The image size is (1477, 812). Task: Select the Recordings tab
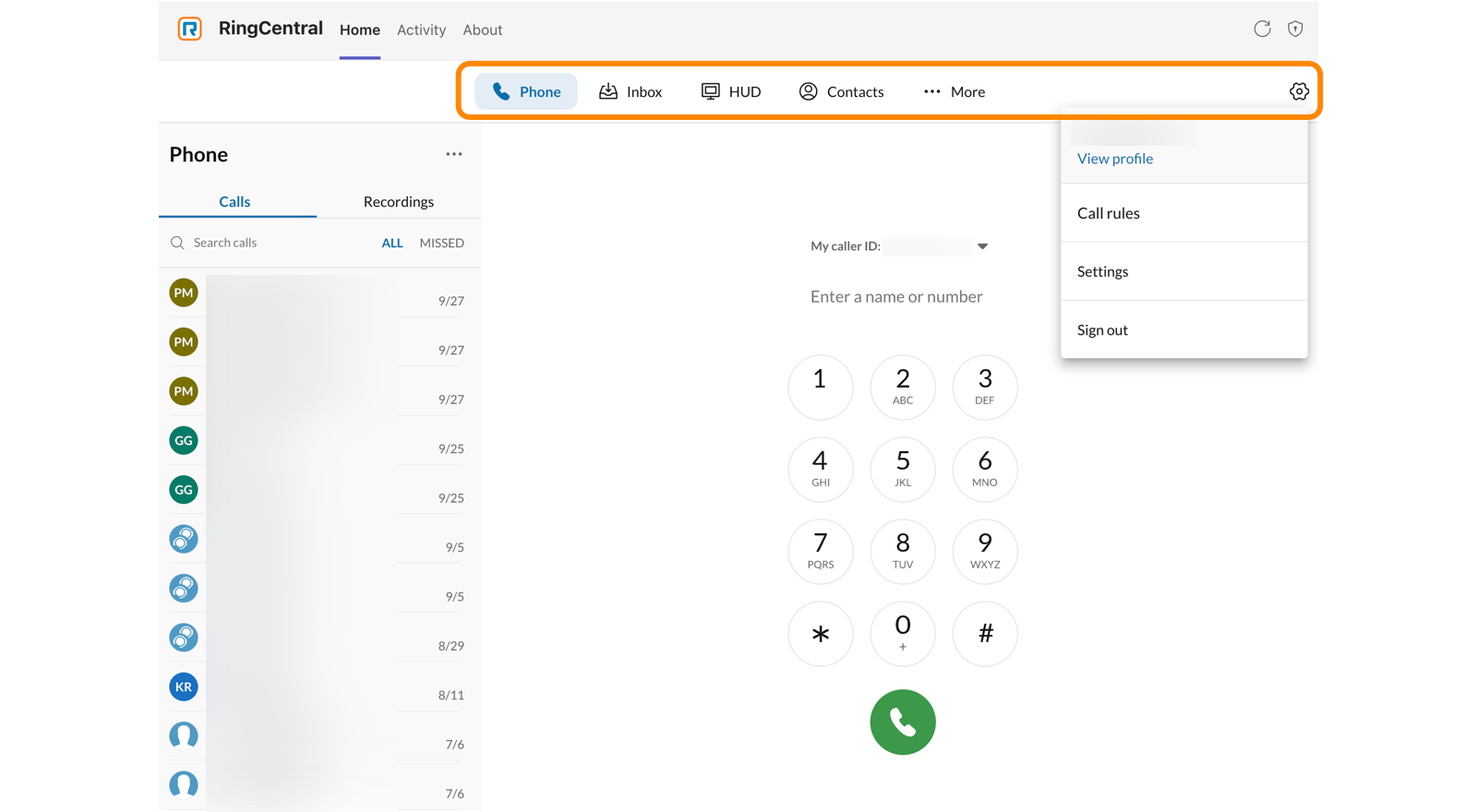pyautogui.click(x=399, y=201)
